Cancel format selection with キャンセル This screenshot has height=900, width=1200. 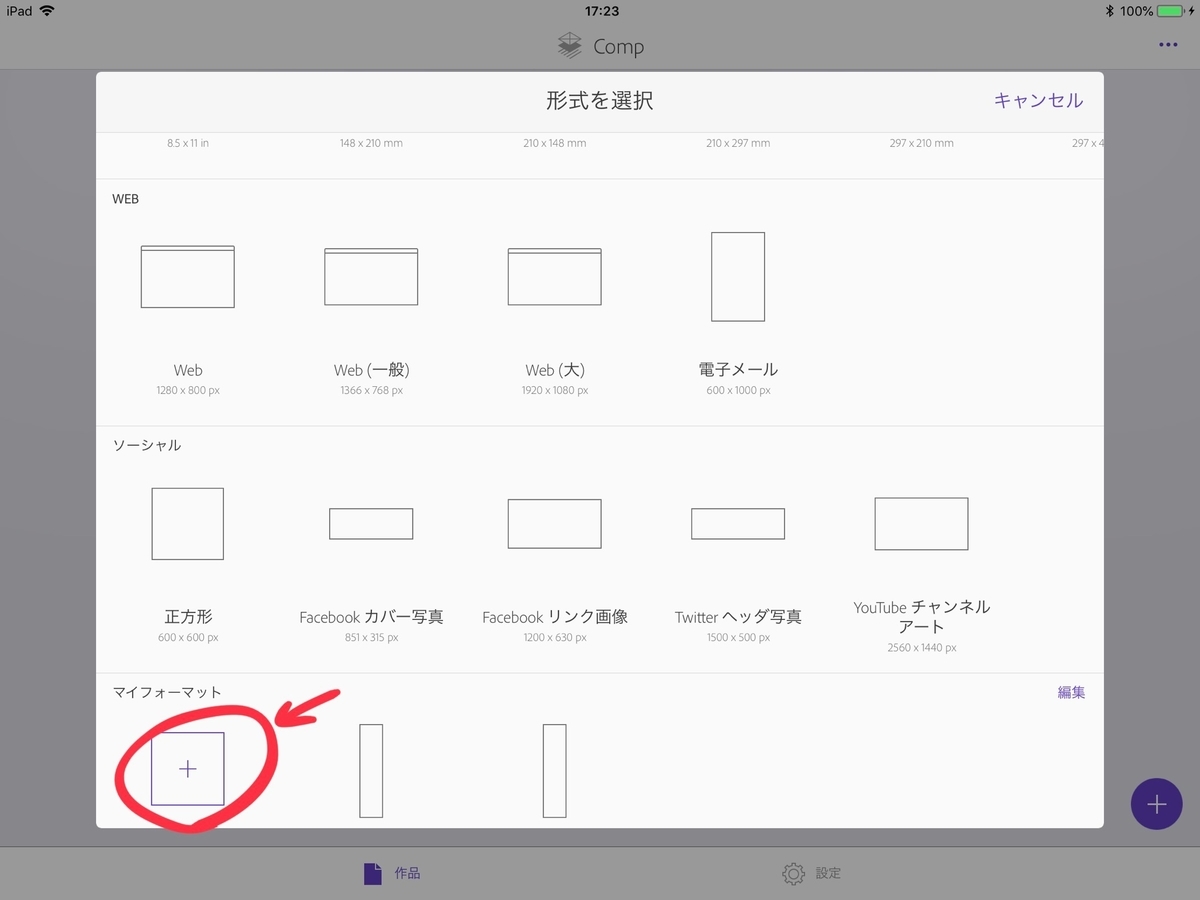pos(1037,100)
